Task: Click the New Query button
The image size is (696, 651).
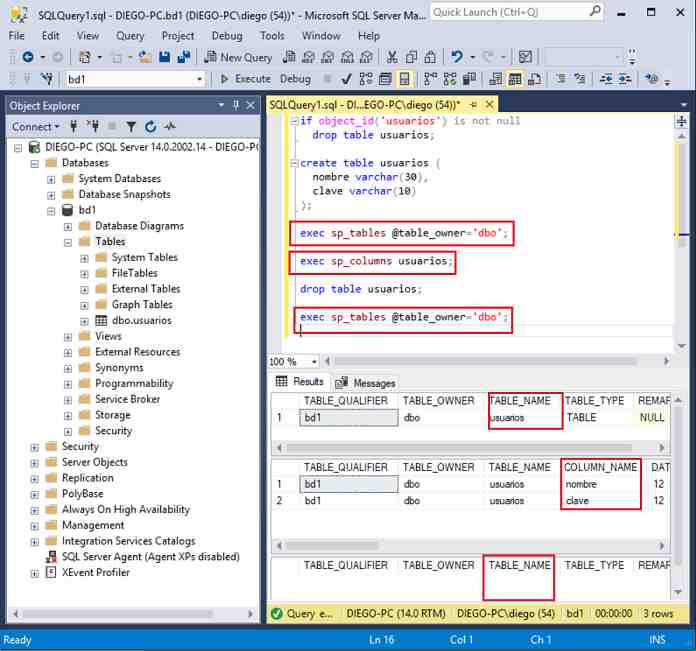Action: click(238, 57)
